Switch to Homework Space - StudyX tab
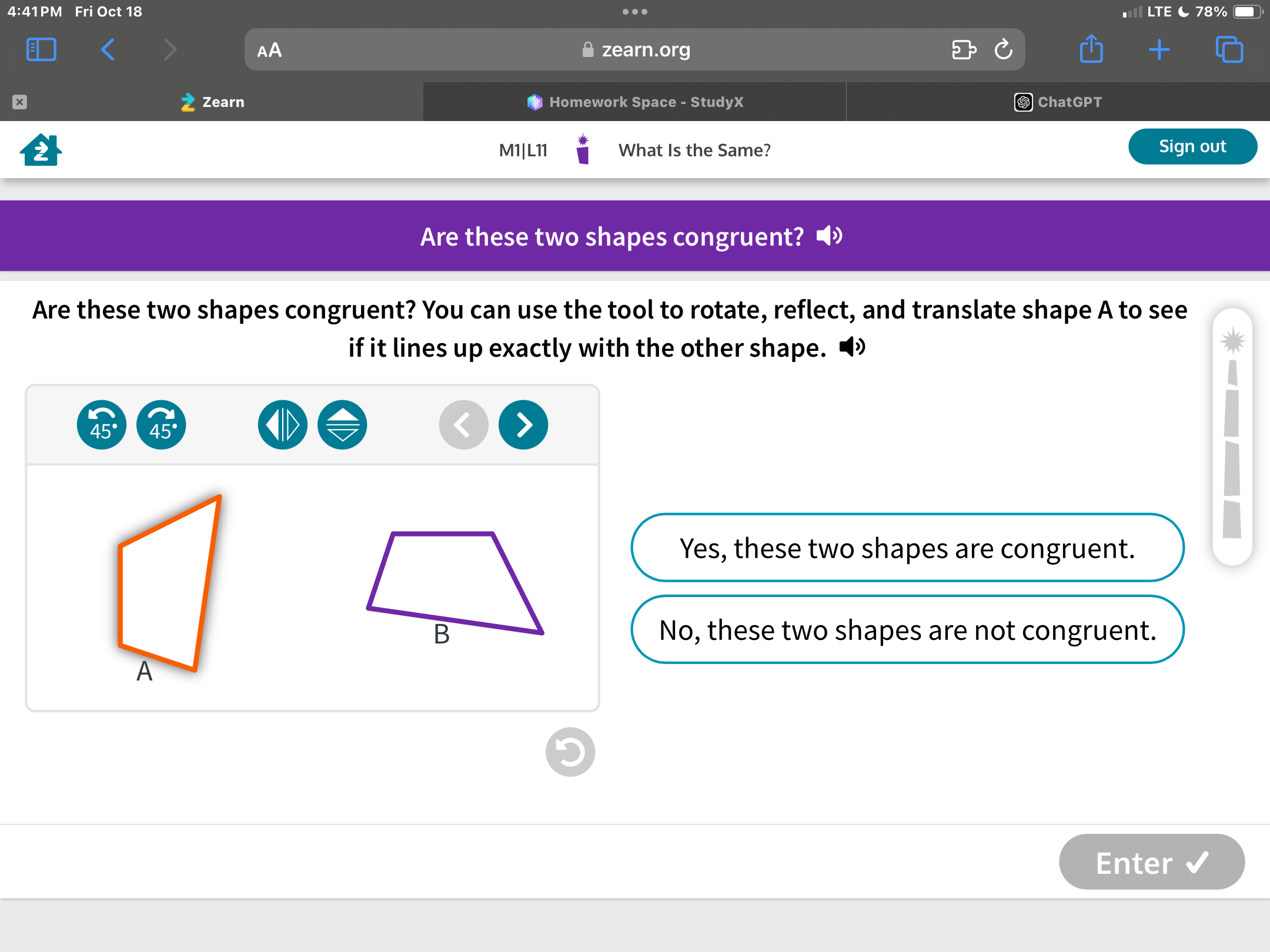This screenshot has width=1270, height=952. click(635, 102)
